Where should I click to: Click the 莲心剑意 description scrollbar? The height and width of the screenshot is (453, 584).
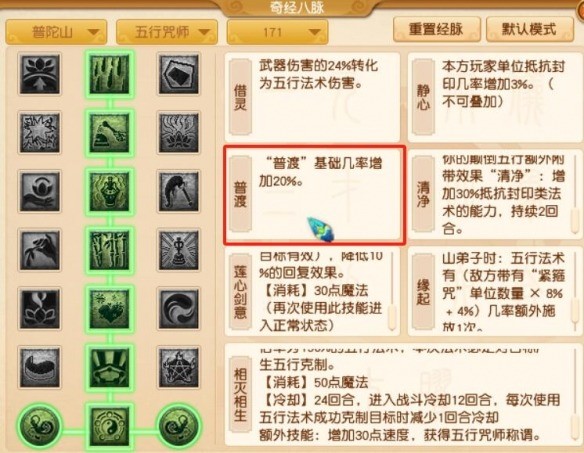391,292
